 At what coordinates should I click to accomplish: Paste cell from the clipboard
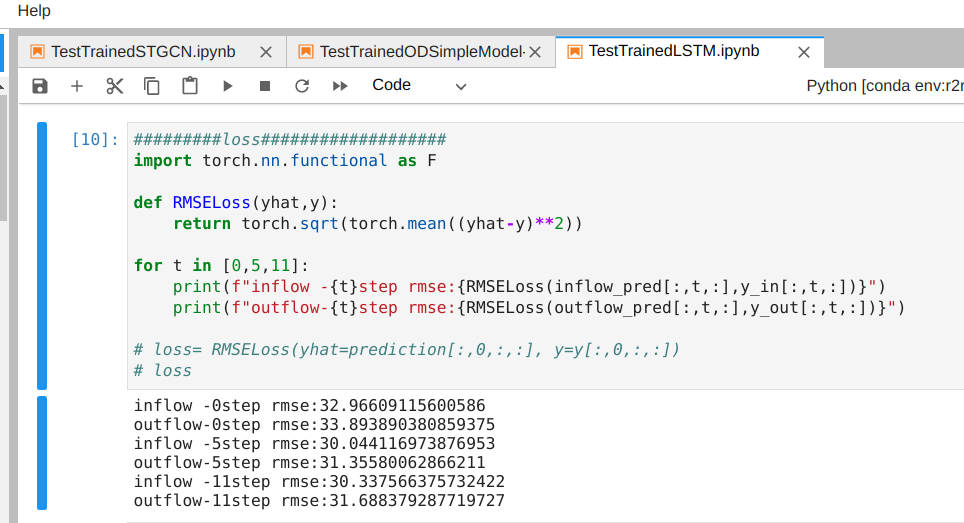pyautogui.click(x=189, y=86)
